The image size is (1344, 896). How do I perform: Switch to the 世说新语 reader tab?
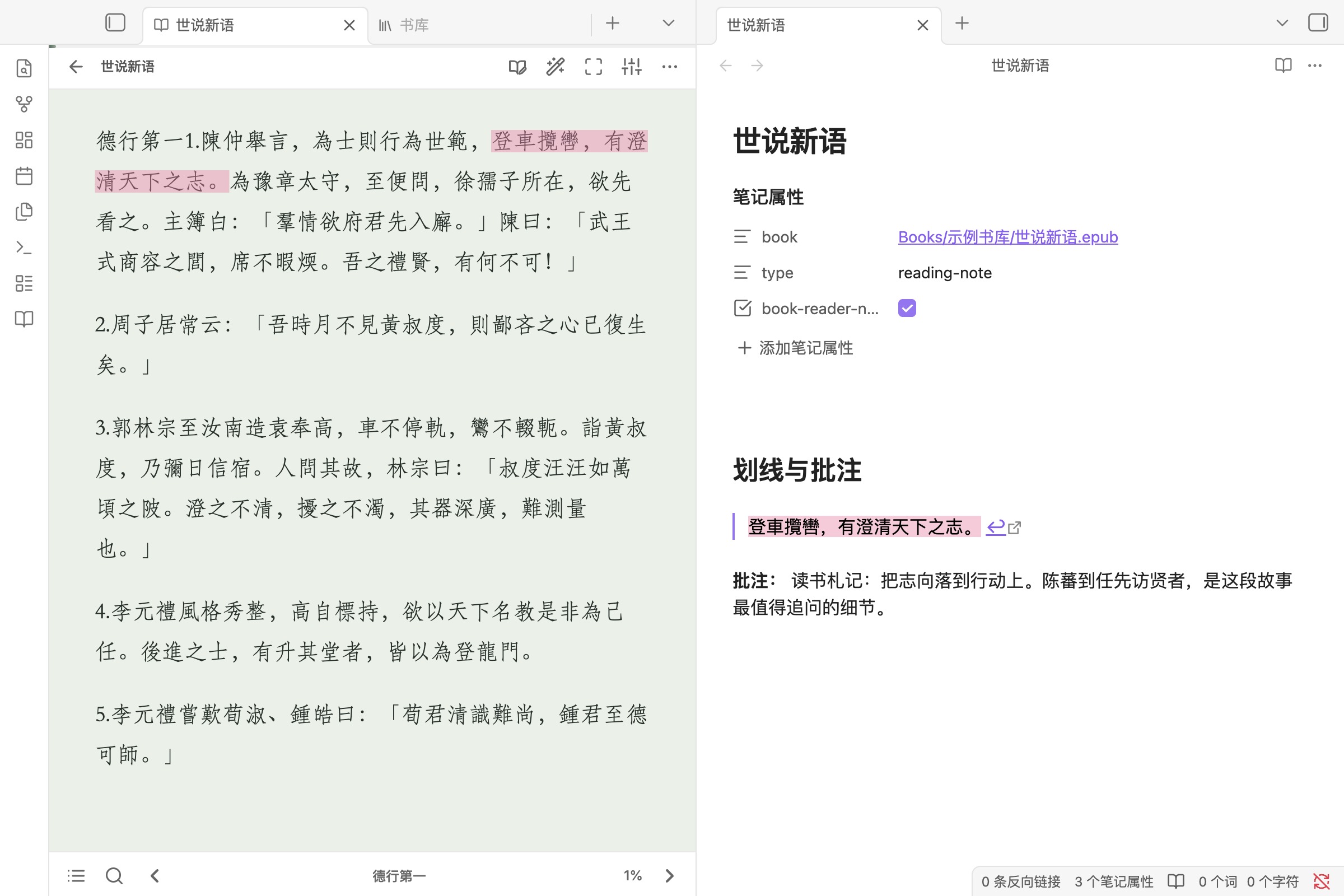[255, 25]
